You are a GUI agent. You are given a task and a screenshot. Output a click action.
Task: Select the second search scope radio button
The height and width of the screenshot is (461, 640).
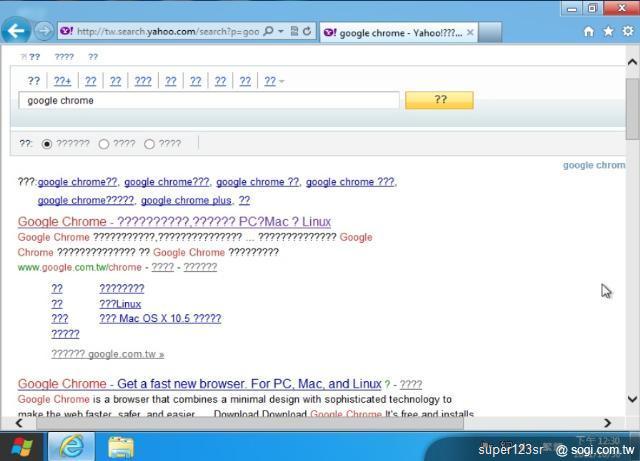104,144
